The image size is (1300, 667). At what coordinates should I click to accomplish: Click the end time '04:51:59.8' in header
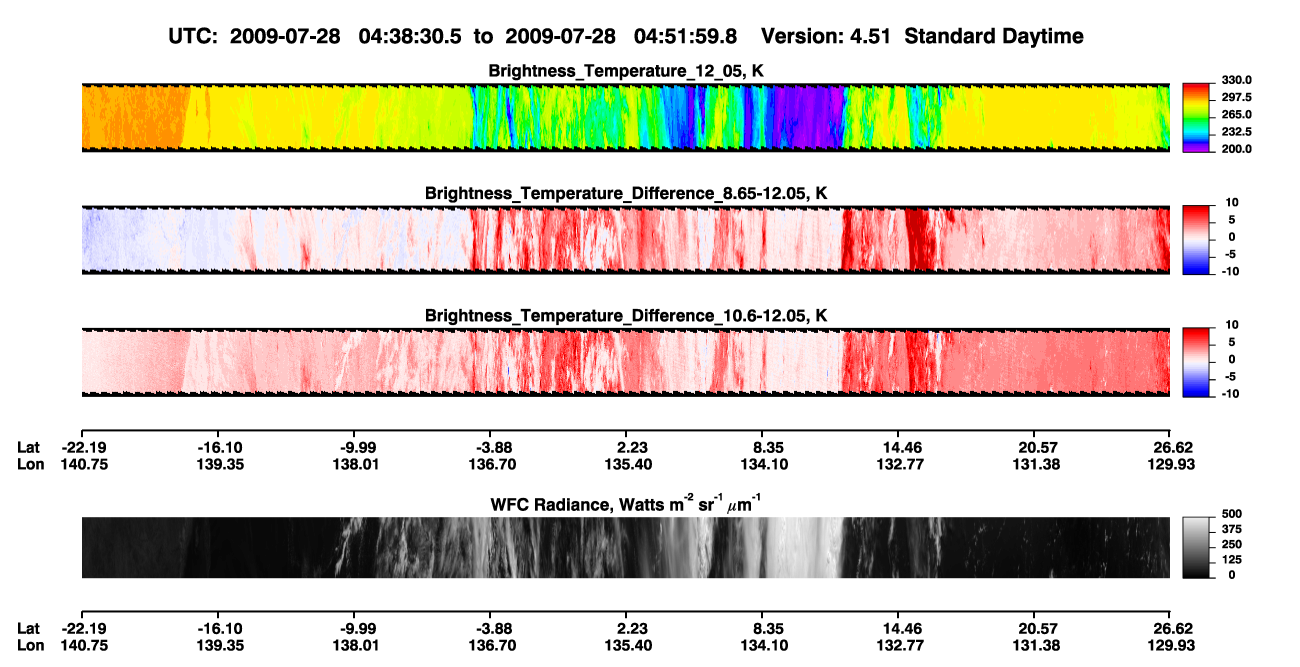(x=686, y=36)
